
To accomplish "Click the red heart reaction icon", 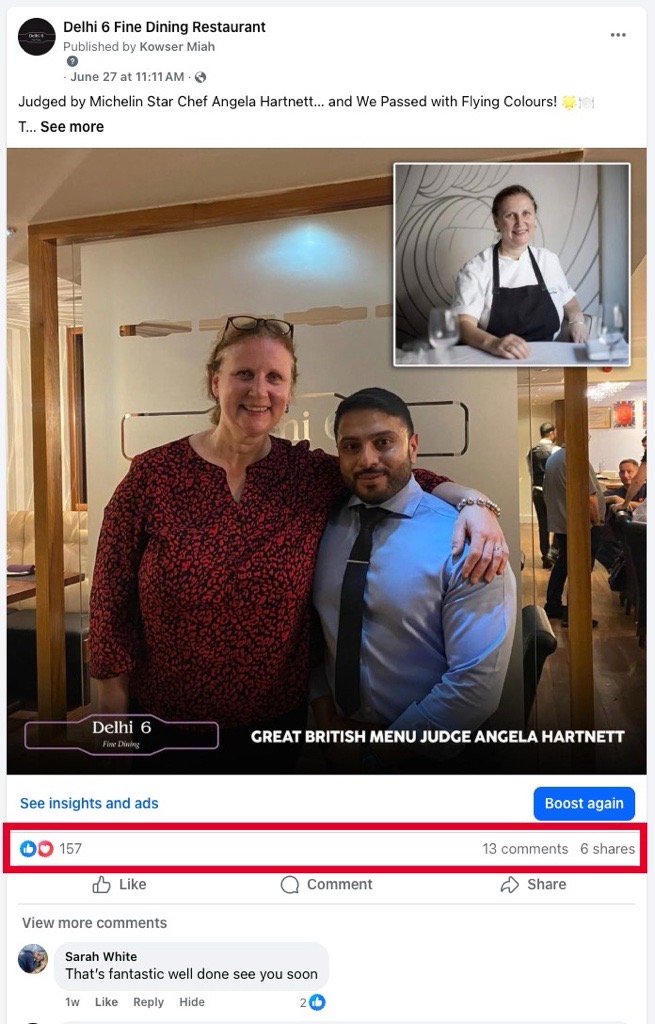I will click(45, 848).
